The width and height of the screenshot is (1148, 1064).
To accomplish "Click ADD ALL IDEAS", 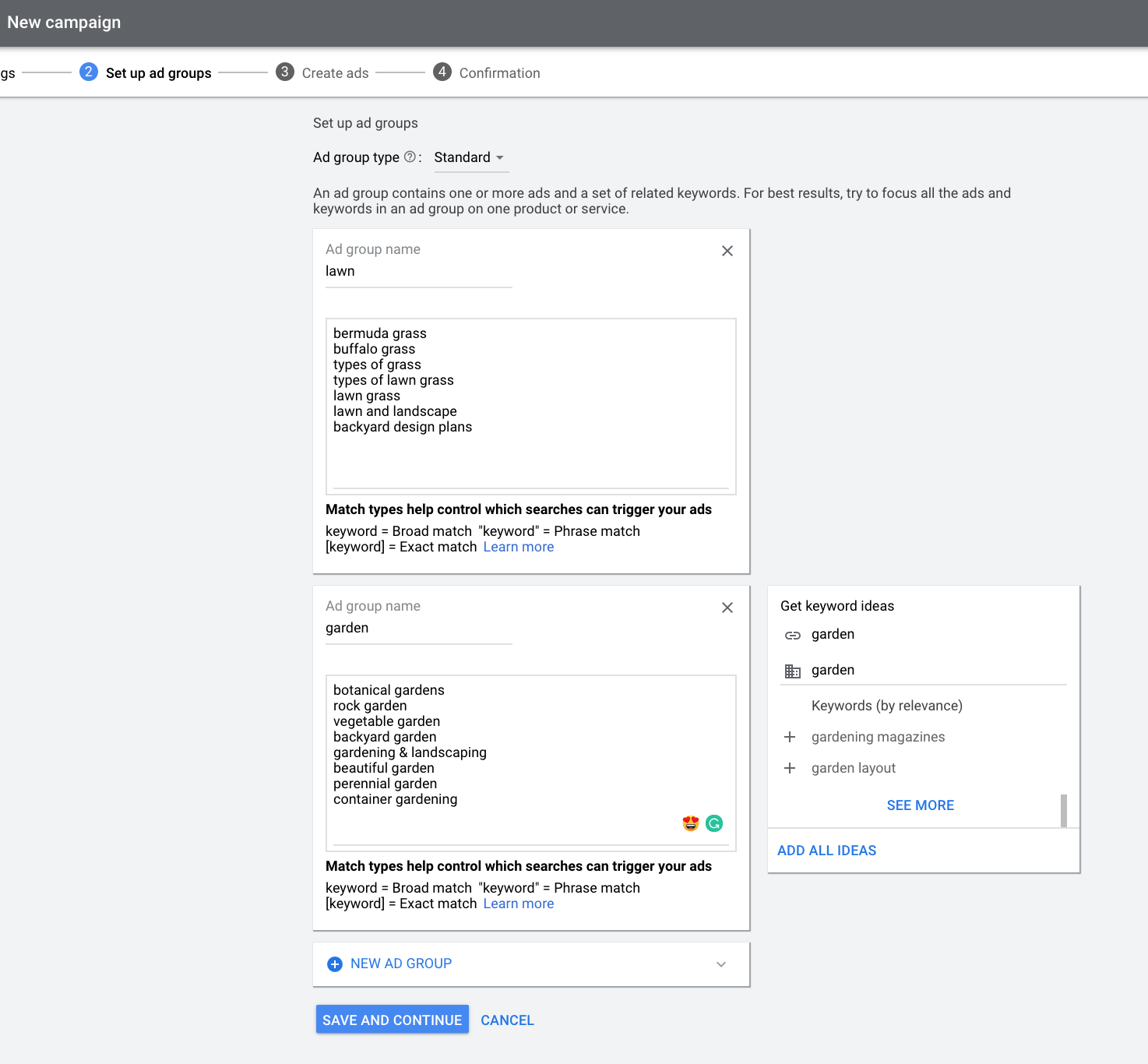I will click(826, 850).
